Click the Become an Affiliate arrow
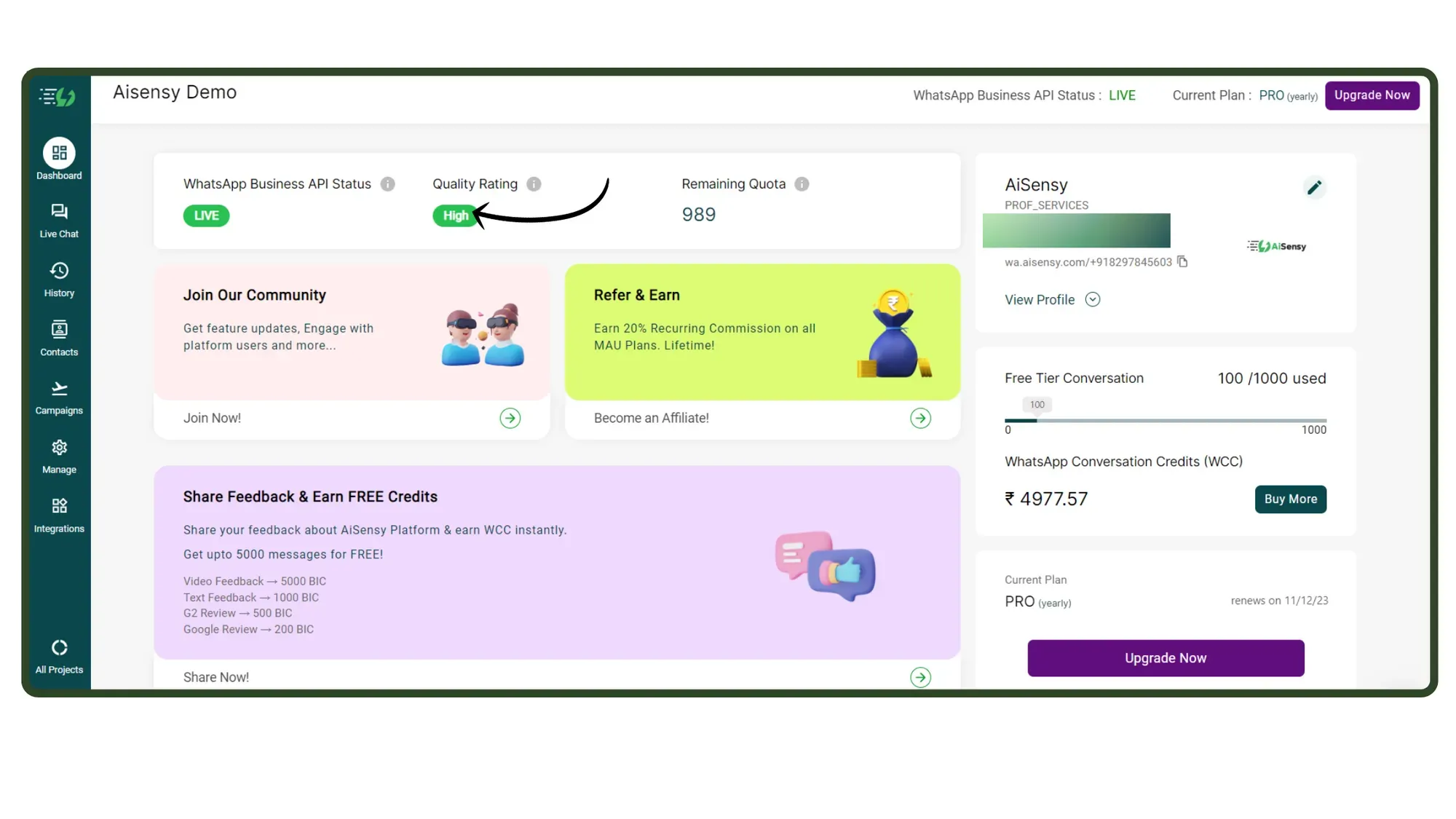Viewport: 1456px width, 819px height. click(920, 418)
